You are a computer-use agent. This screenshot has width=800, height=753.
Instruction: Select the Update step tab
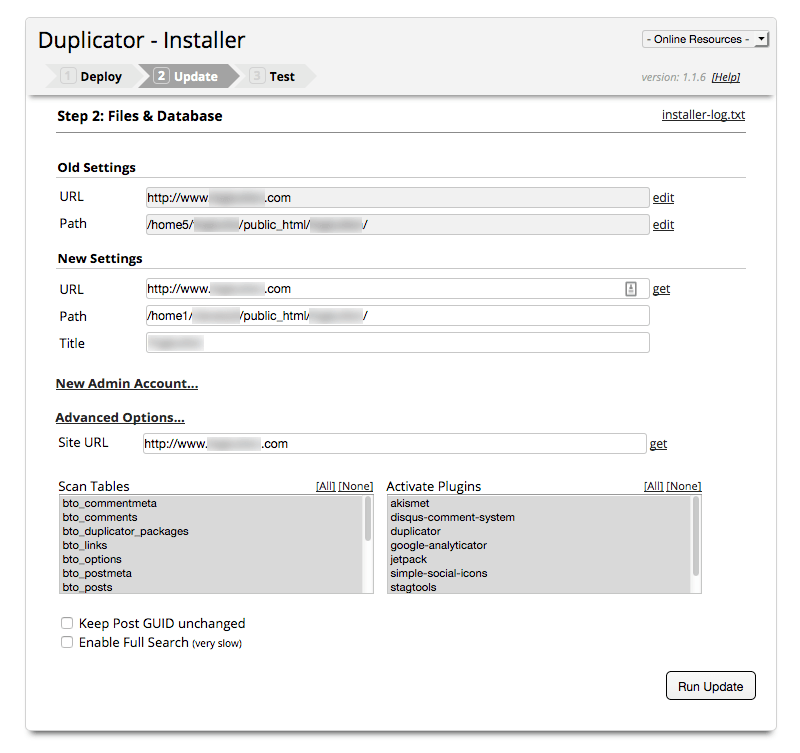(x=187, y=77)
